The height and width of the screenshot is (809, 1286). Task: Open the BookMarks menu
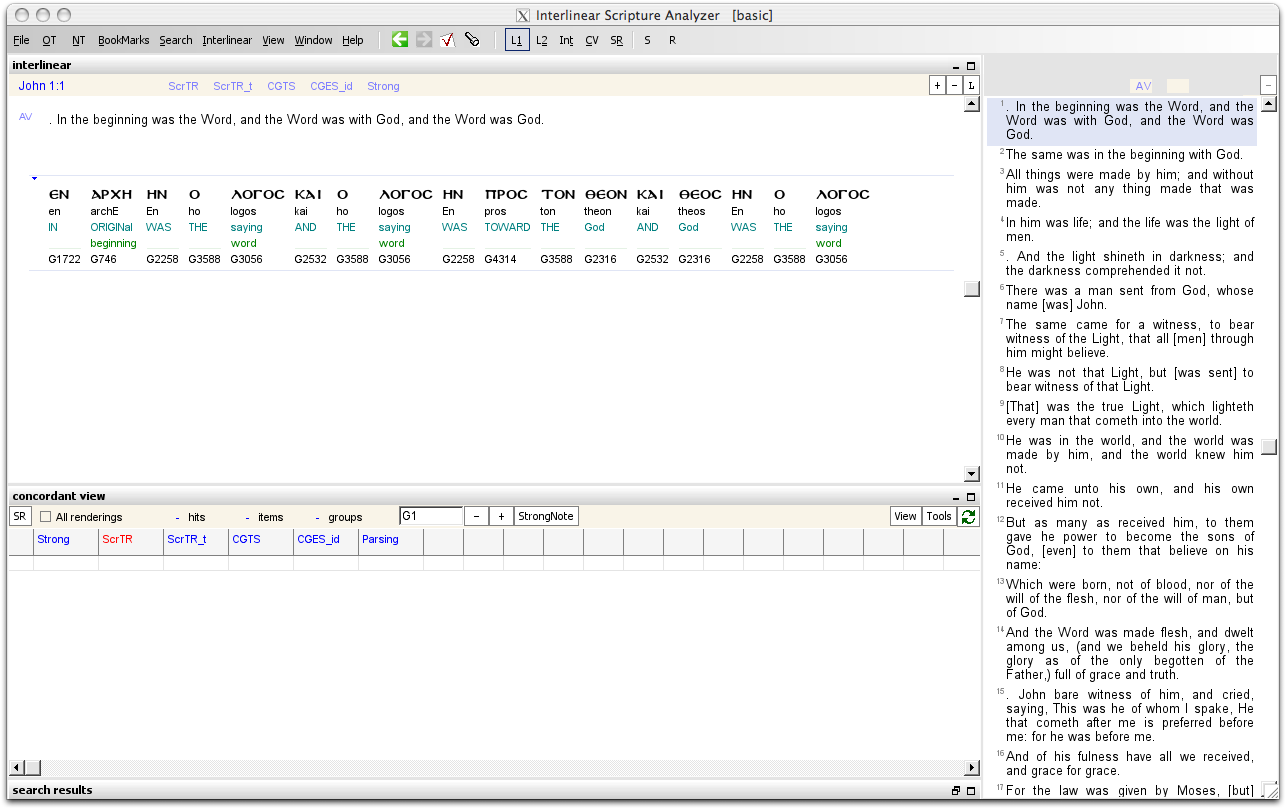pyautogui.click(x=123, y=40)
